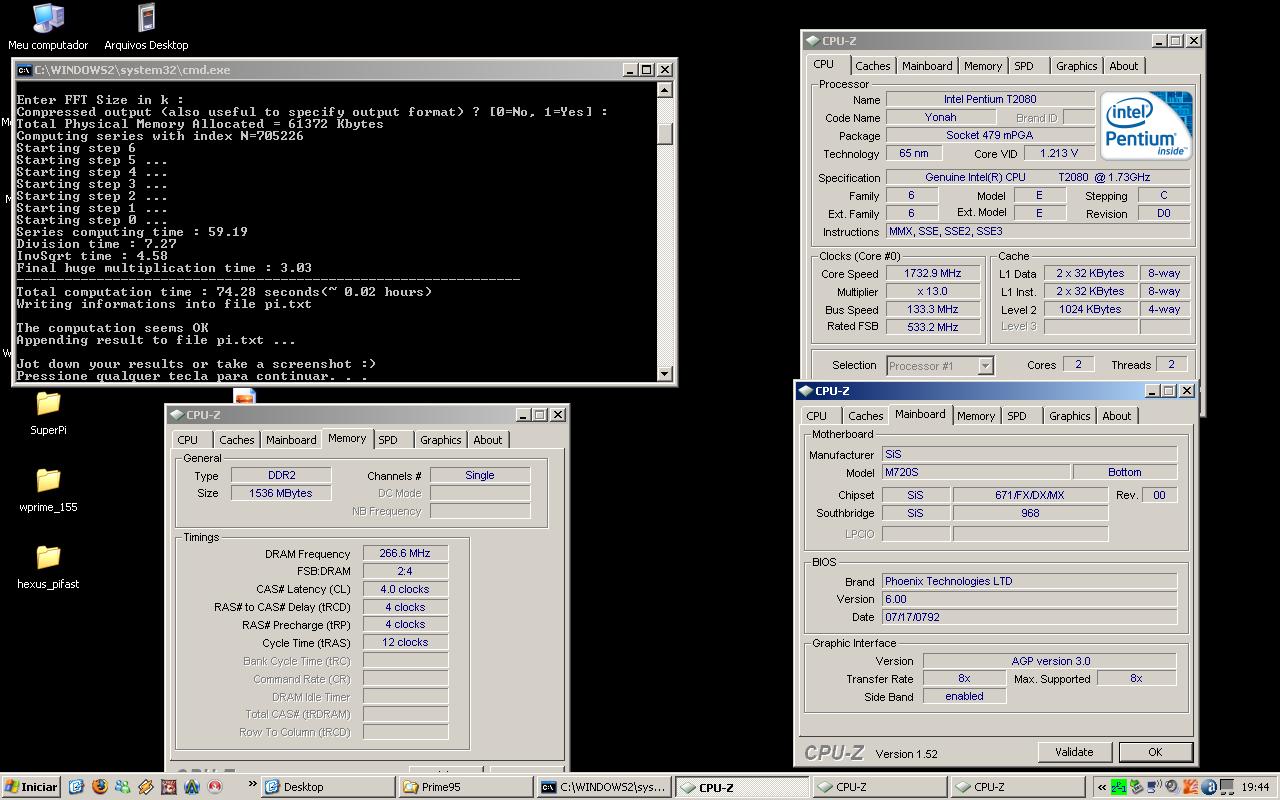The width and height of the screenshot is (1280, 800).
Task: Click the memory Size field 1536 MBytes
Action: pos(281,493)
